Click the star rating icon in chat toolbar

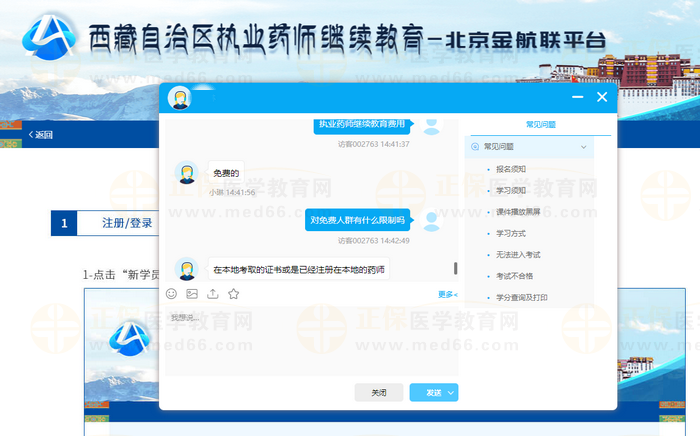point(234,294)
